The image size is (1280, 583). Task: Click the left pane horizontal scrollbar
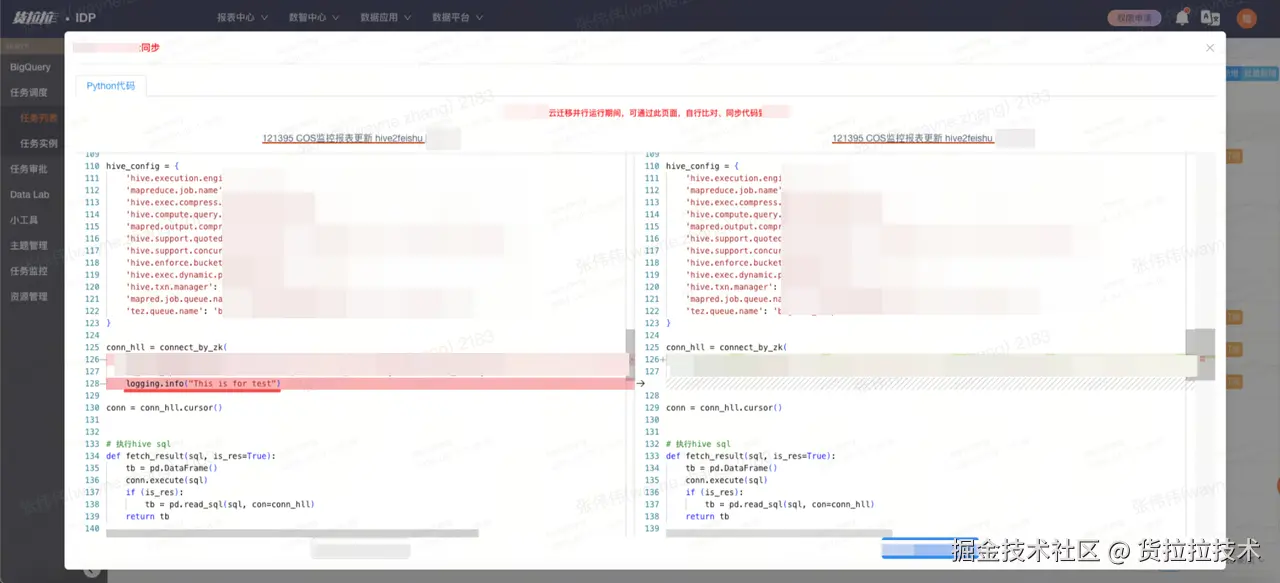click(x=292, y=534)
